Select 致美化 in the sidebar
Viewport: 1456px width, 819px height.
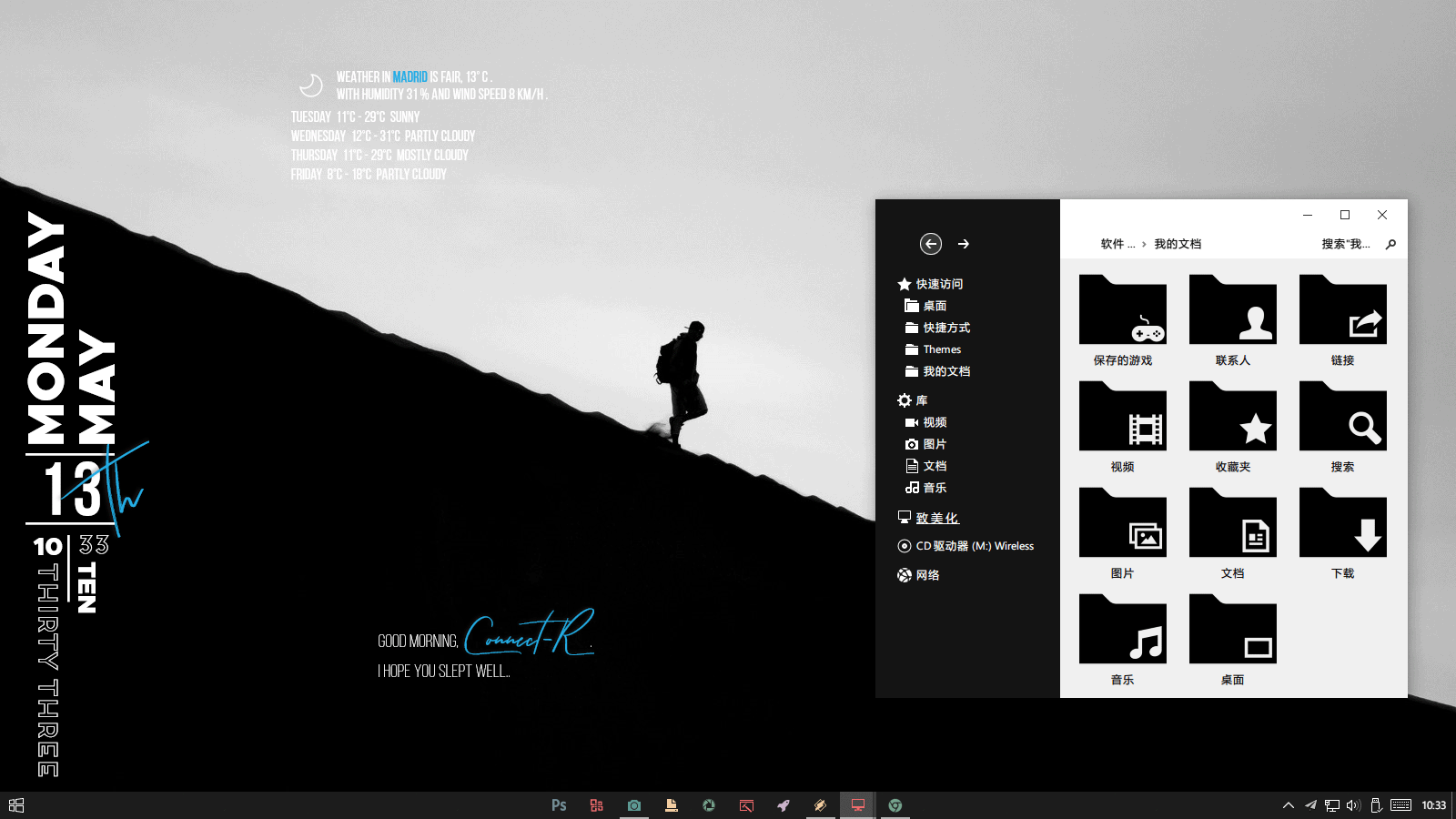pos(928,518)
